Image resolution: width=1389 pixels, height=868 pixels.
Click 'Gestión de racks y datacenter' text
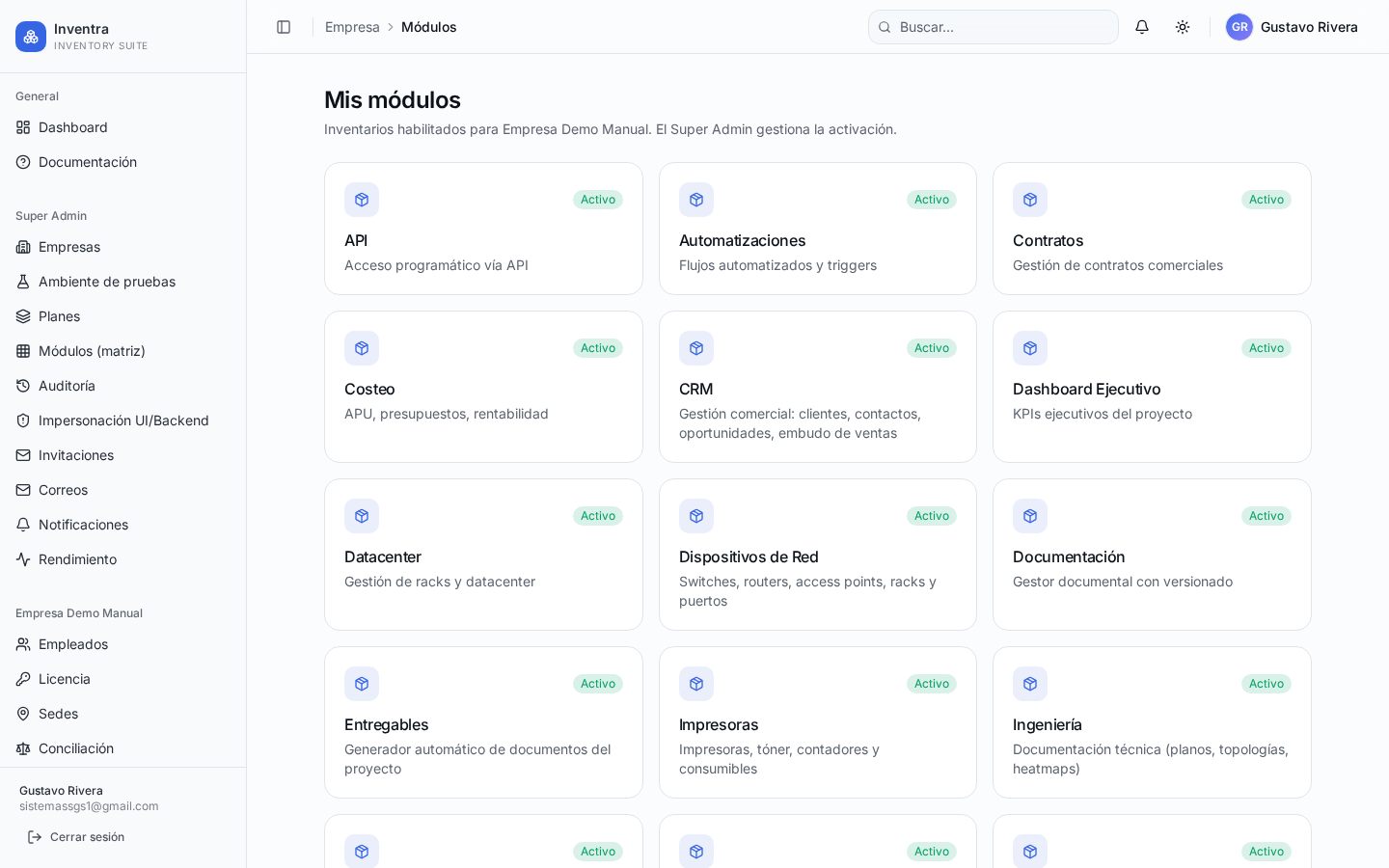pyautogui.click(x=440, y=582)
